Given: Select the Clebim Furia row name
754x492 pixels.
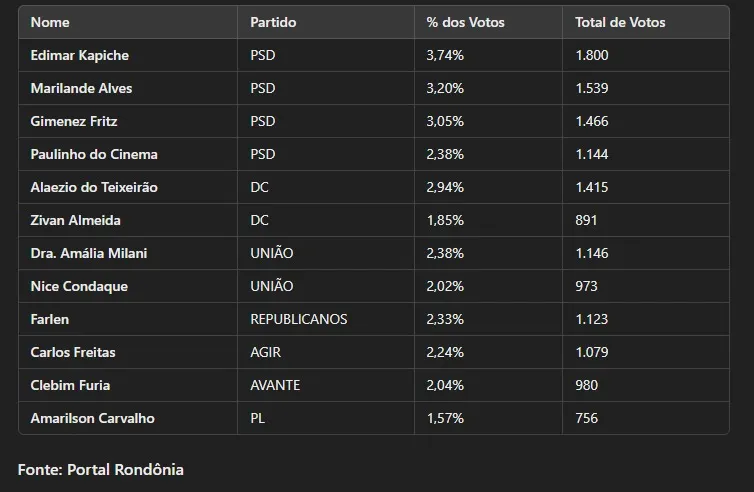Looking at the screenshot, I should pos(70,385).
